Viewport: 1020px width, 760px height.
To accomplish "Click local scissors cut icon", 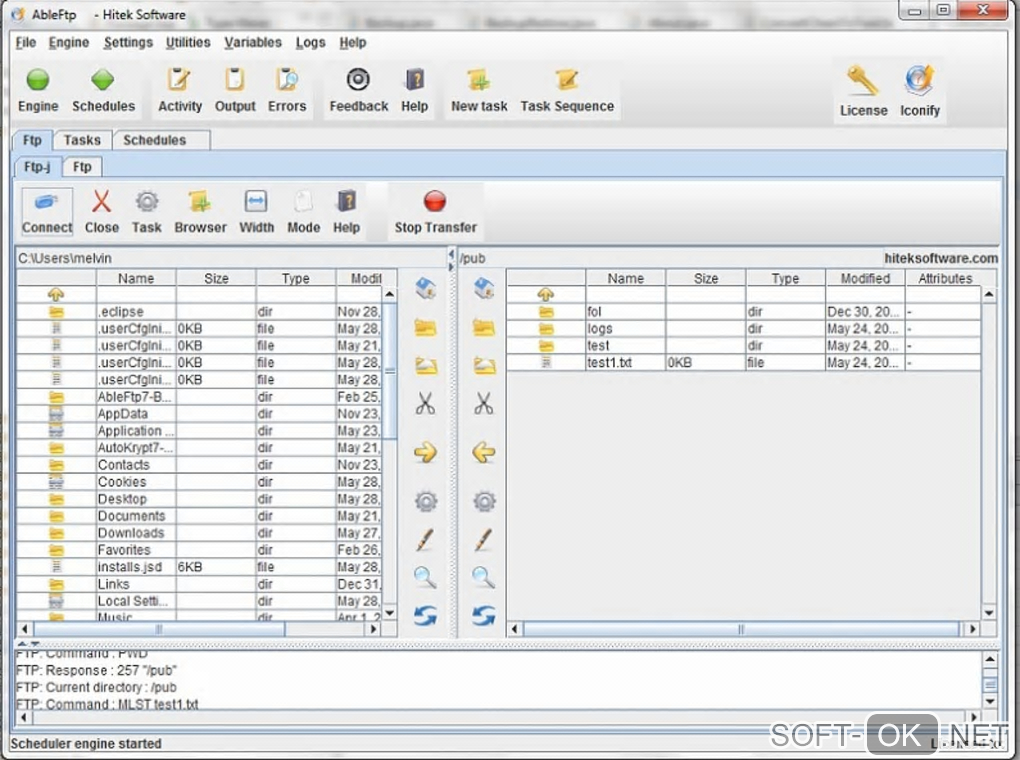I will 425,403.
